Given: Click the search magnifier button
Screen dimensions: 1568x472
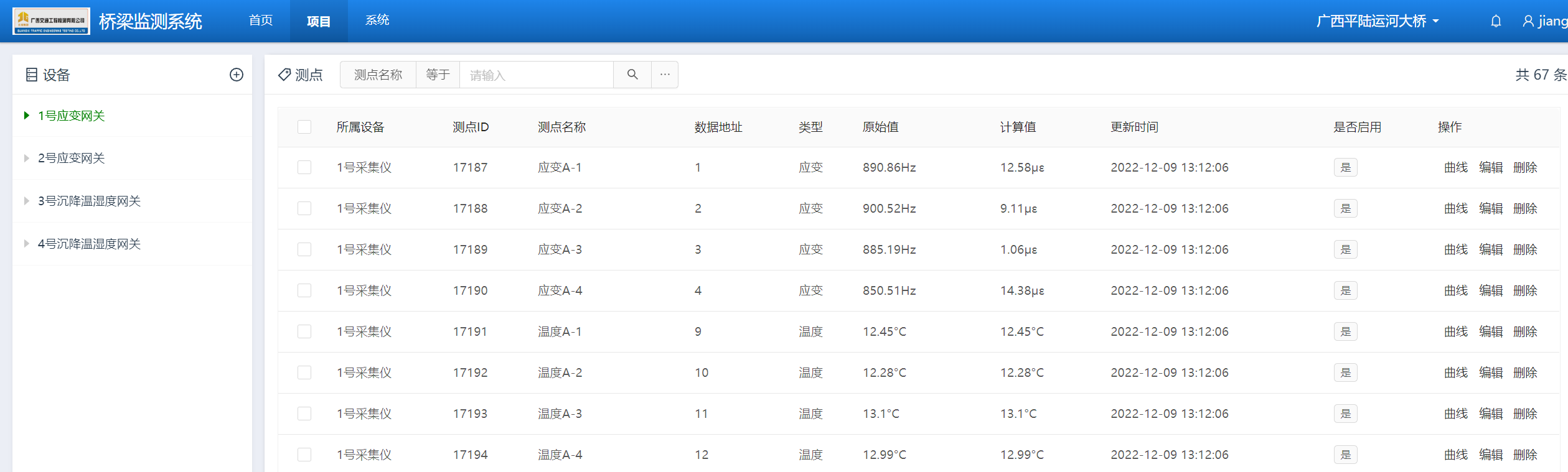Looking at the screenshot, I should tap(632, 75).
